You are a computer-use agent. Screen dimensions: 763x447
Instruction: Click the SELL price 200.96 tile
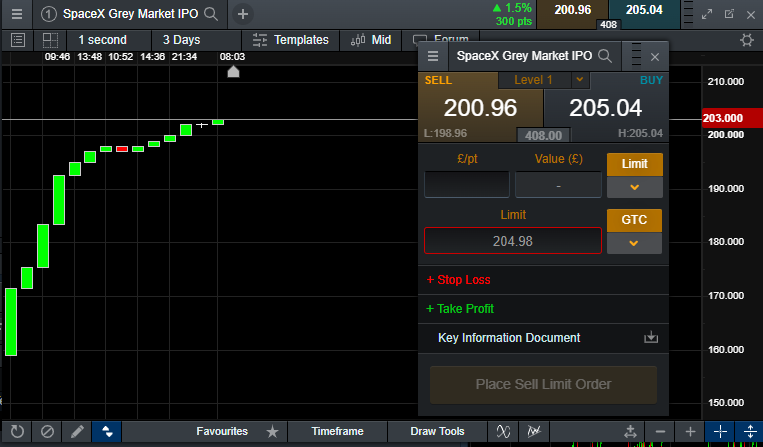(480, 107)
